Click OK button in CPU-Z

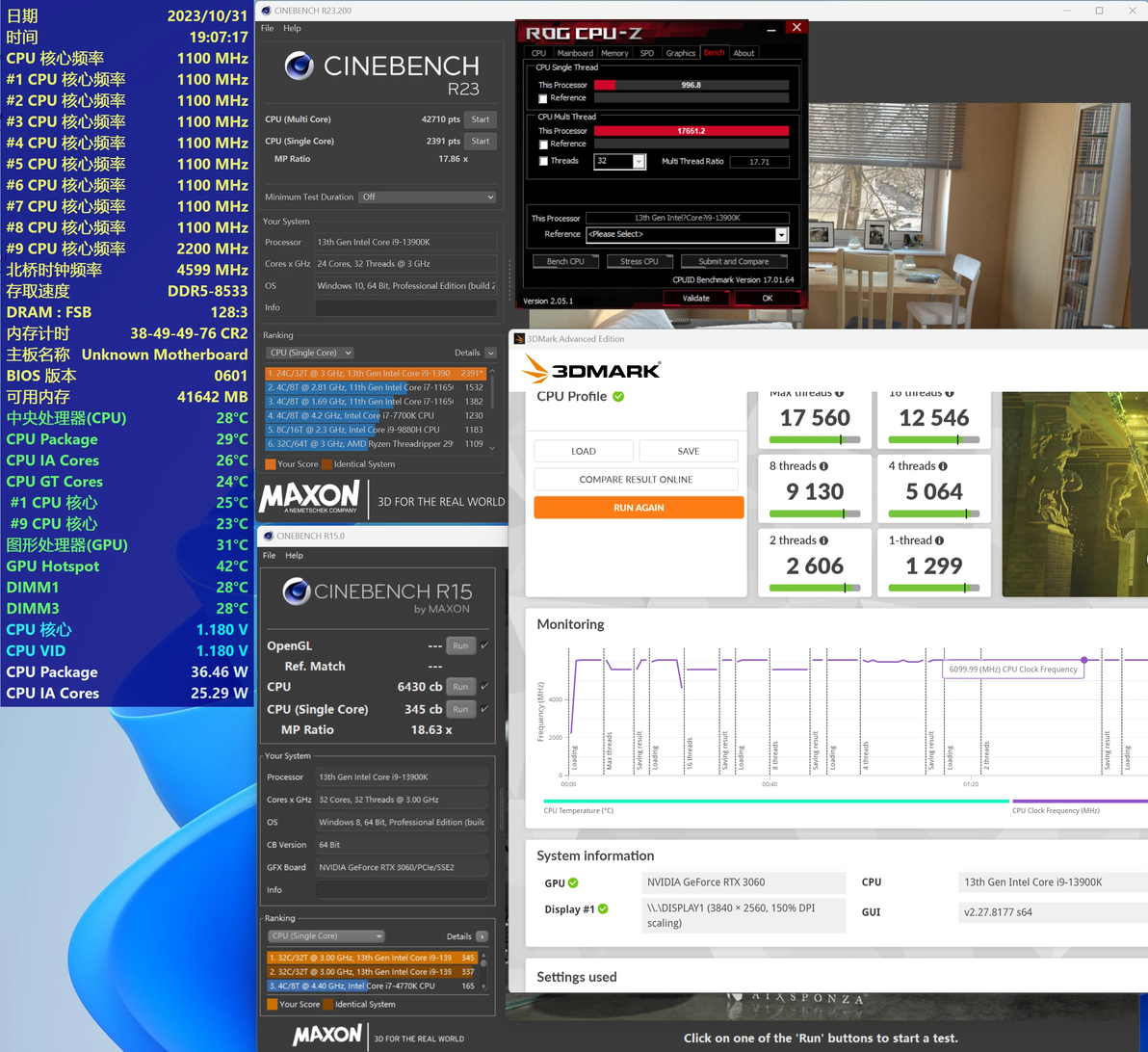coord(768,299)
